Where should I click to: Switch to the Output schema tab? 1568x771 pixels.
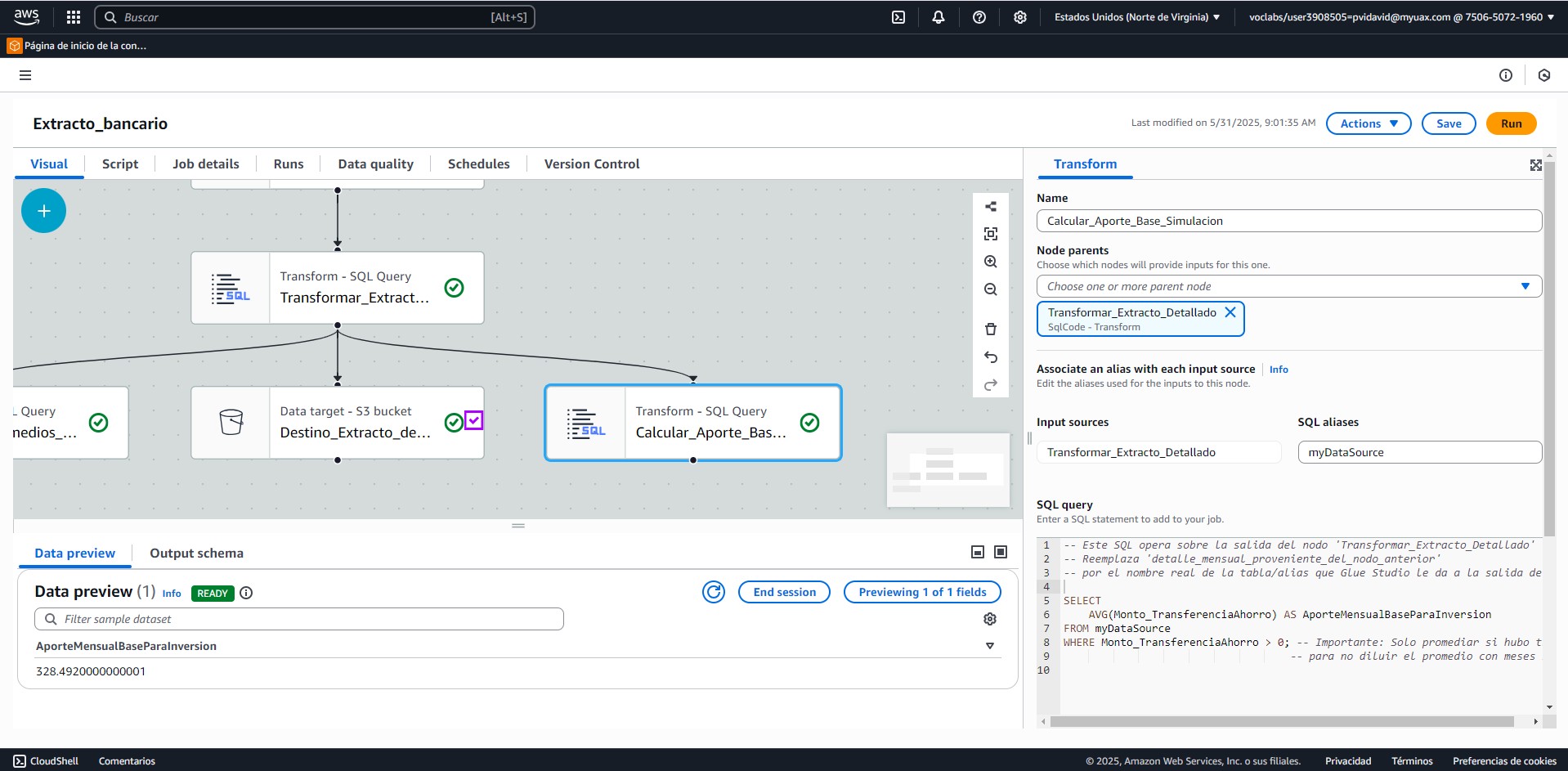click(x=197, y=553)
